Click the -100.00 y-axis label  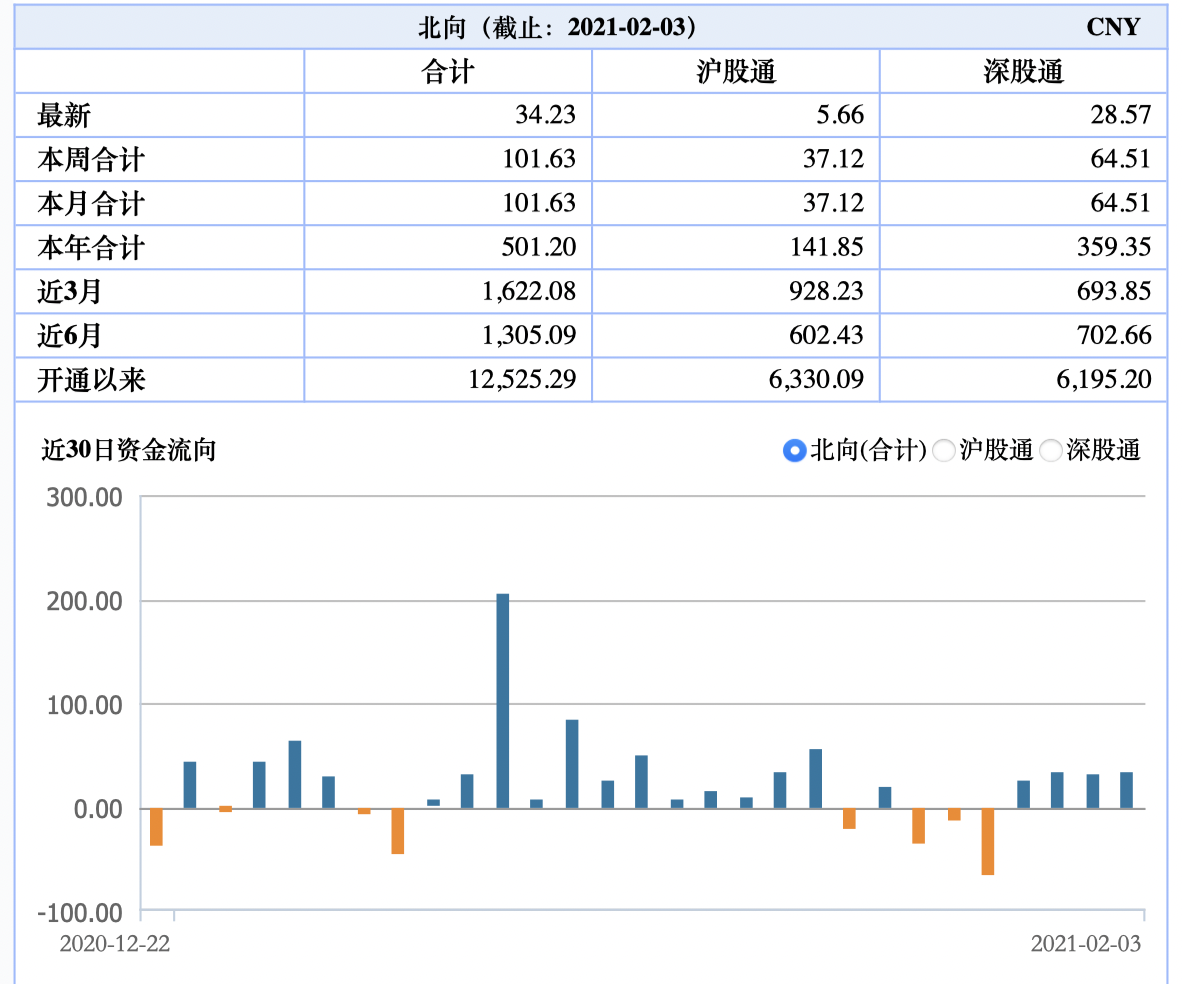[80, 914]
